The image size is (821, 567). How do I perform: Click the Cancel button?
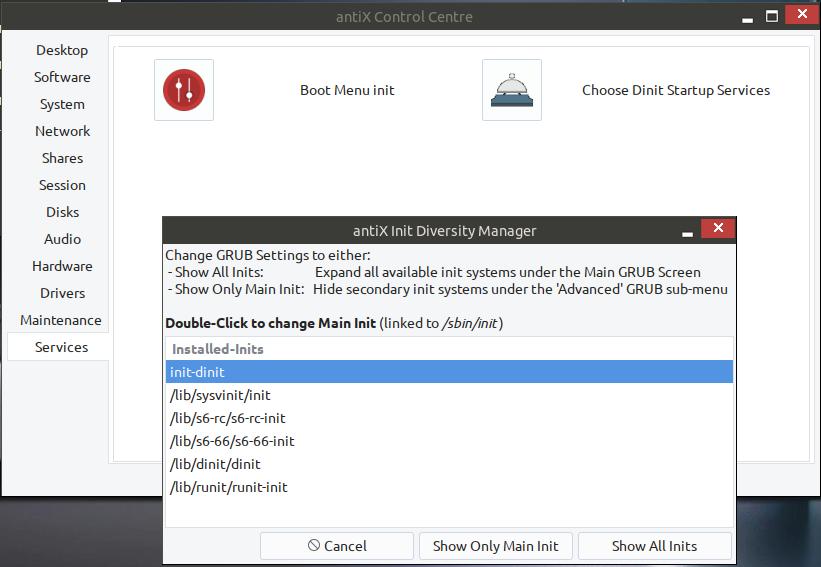click(337, 546)
